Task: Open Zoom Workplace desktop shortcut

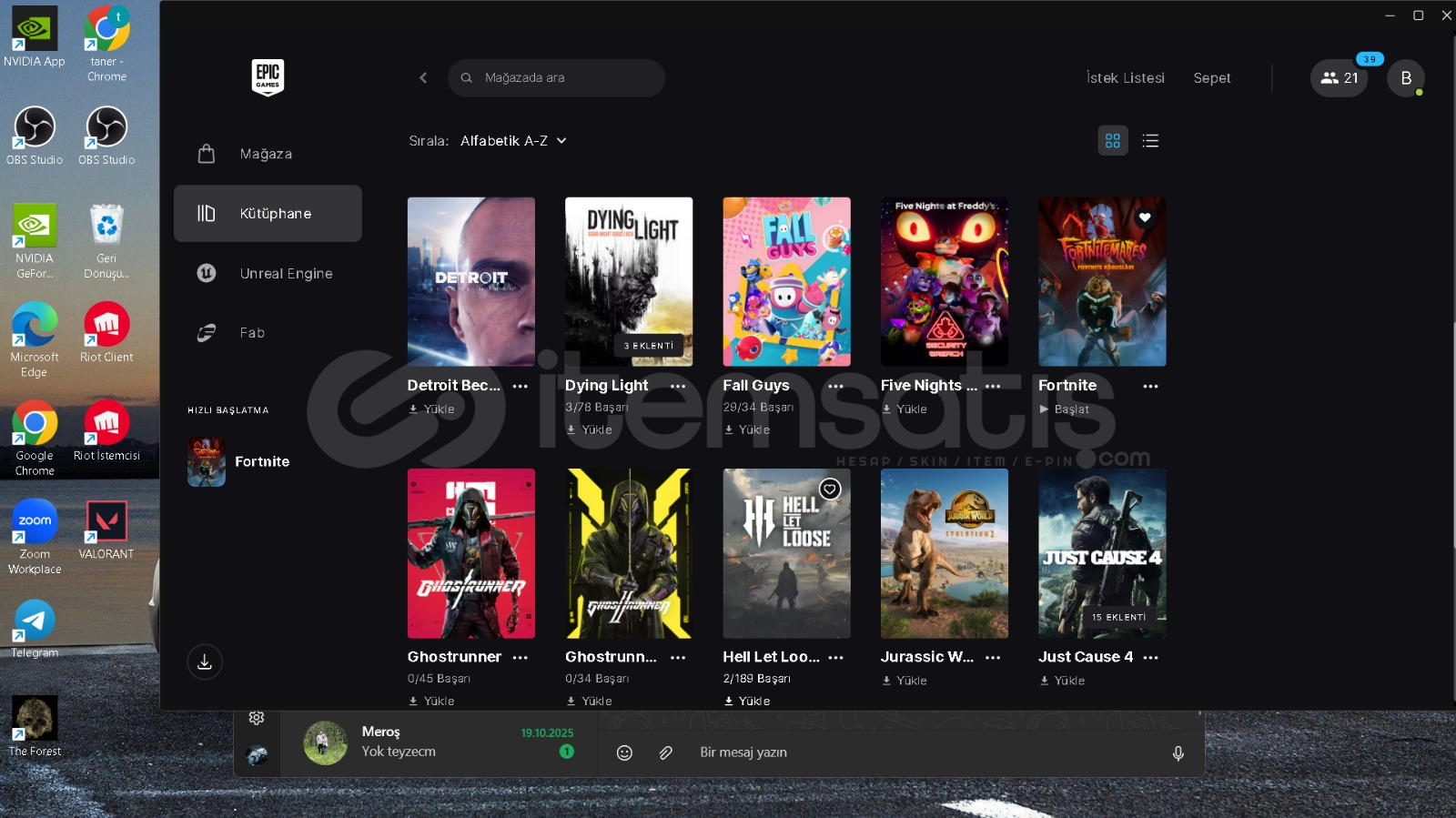Action: [x=35, y=537]
